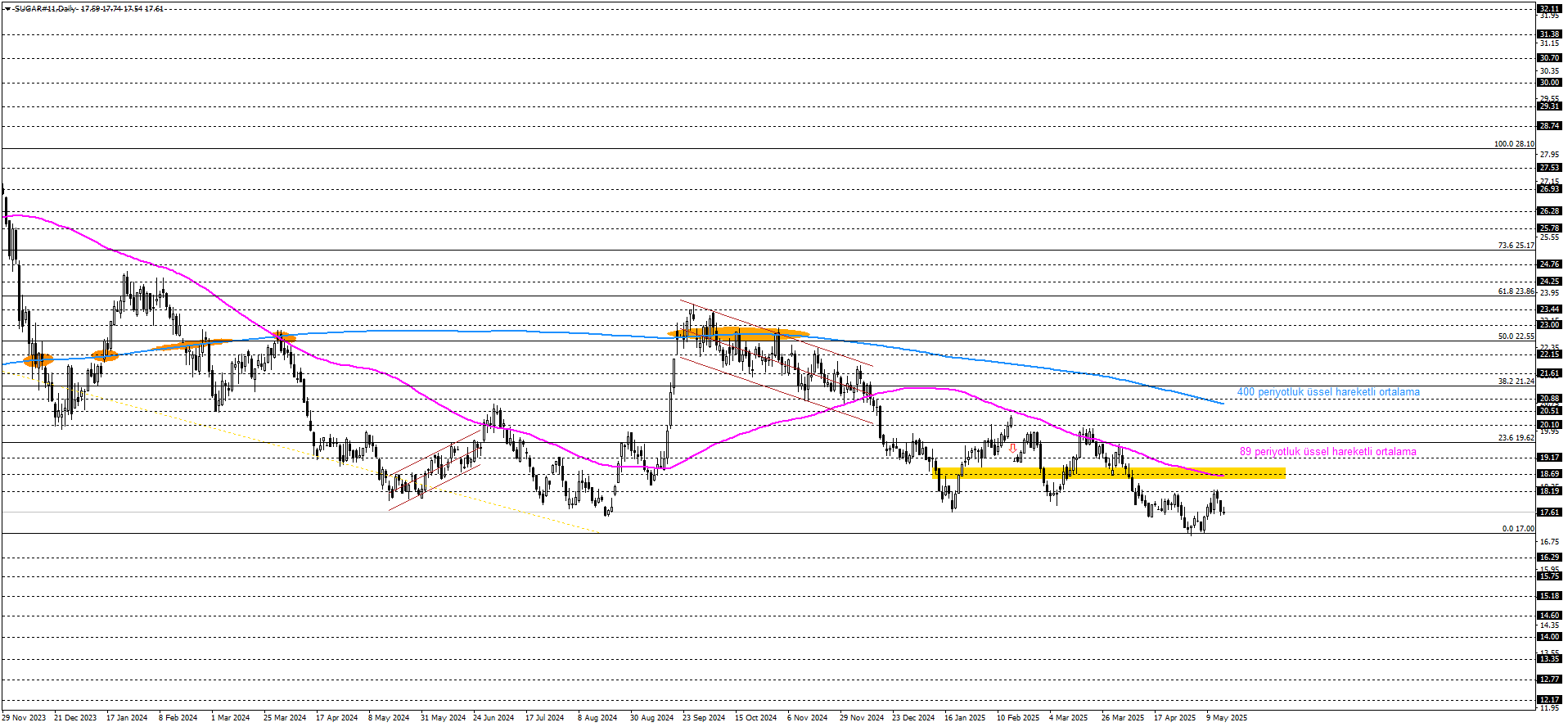Screen dimensions: 1568x727
Task: Select the Fibonacci '73.6 25.17' level label
Action: pos(1516,246)
